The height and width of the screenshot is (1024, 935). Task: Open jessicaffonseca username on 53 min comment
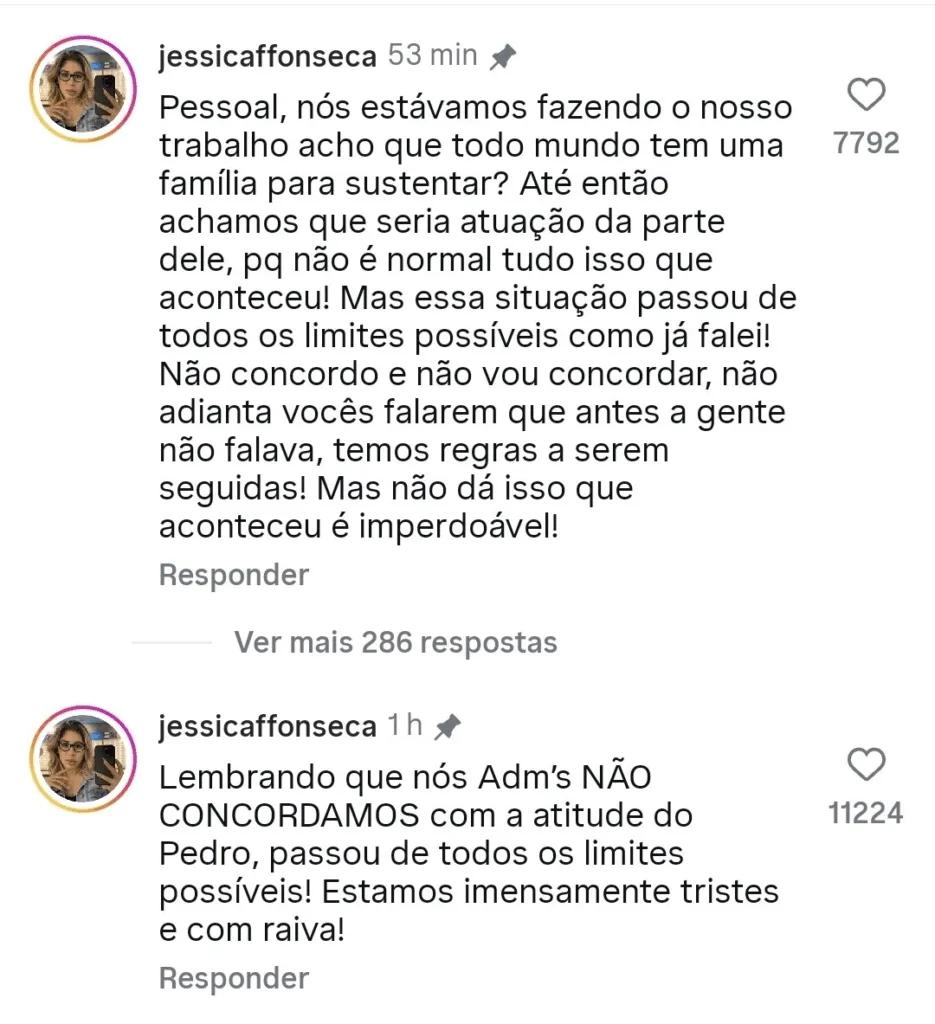click(x=267, y=57)
